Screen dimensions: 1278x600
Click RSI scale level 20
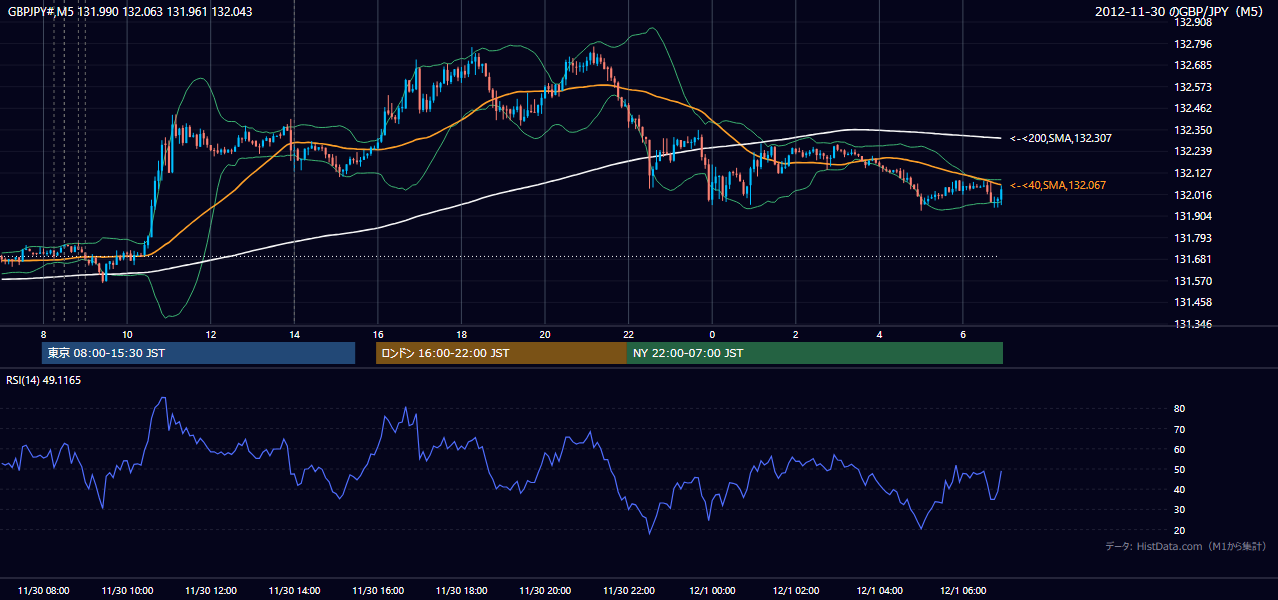(x=1180, y=529)
